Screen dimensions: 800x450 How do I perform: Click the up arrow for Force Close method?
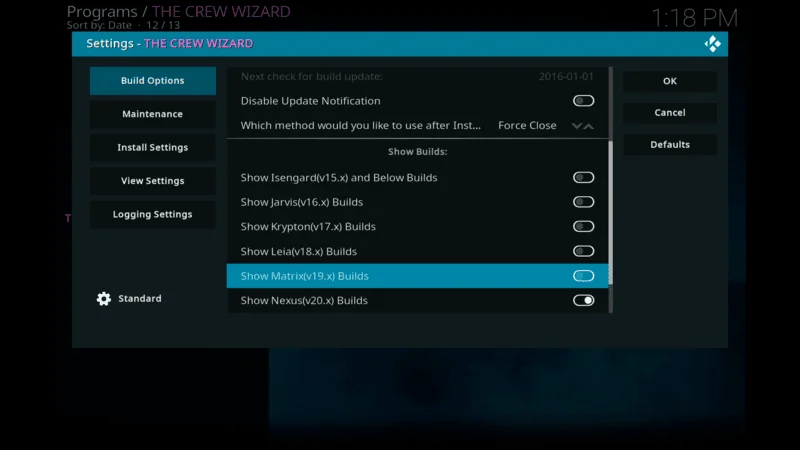pyautogui.click(x=589, y=126)
